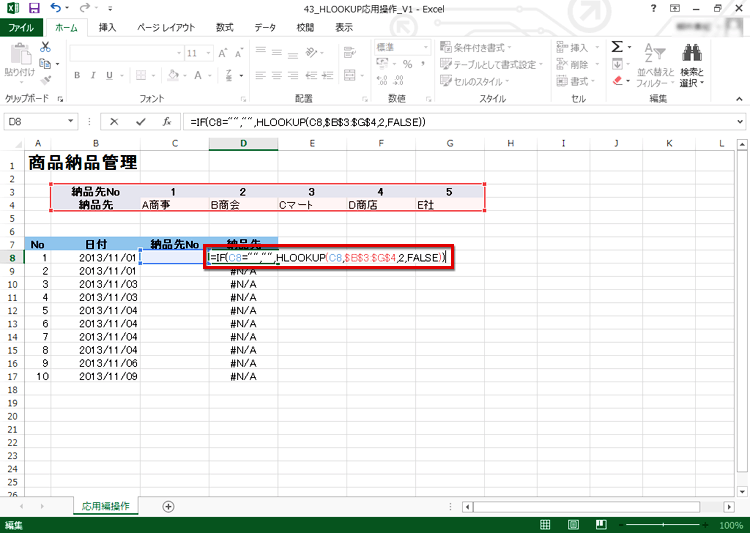The width and height of the screenshot is (750, 533).
Task: Open the Name Box dropdown
Action: pyautogui.click(x=70, y=121)
